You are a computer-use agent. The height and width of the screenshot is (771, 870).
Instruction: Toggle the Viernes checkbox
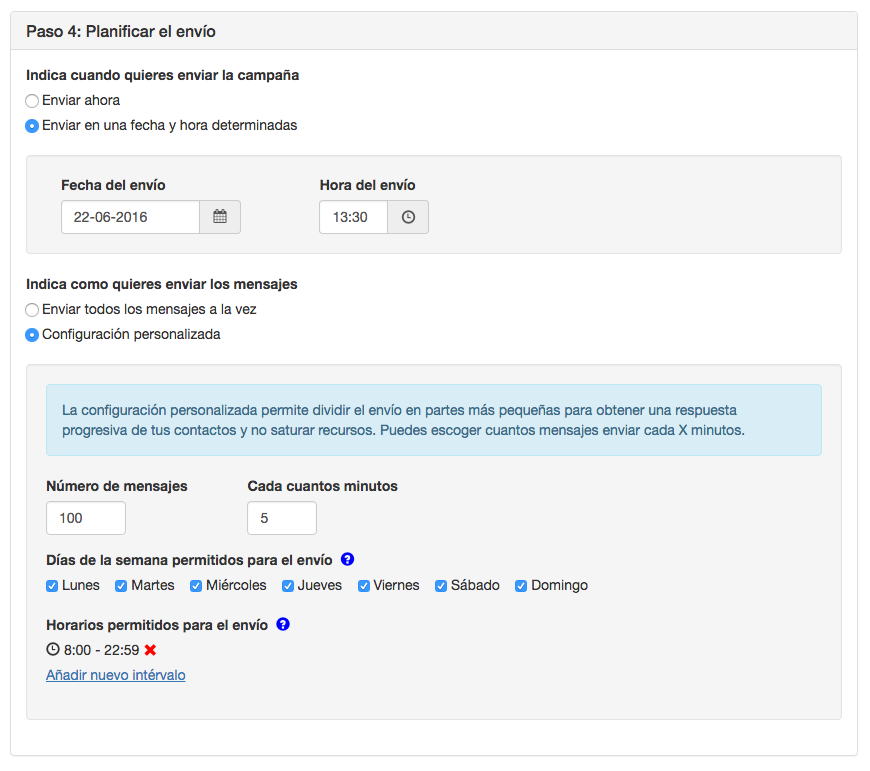[364, 586]
